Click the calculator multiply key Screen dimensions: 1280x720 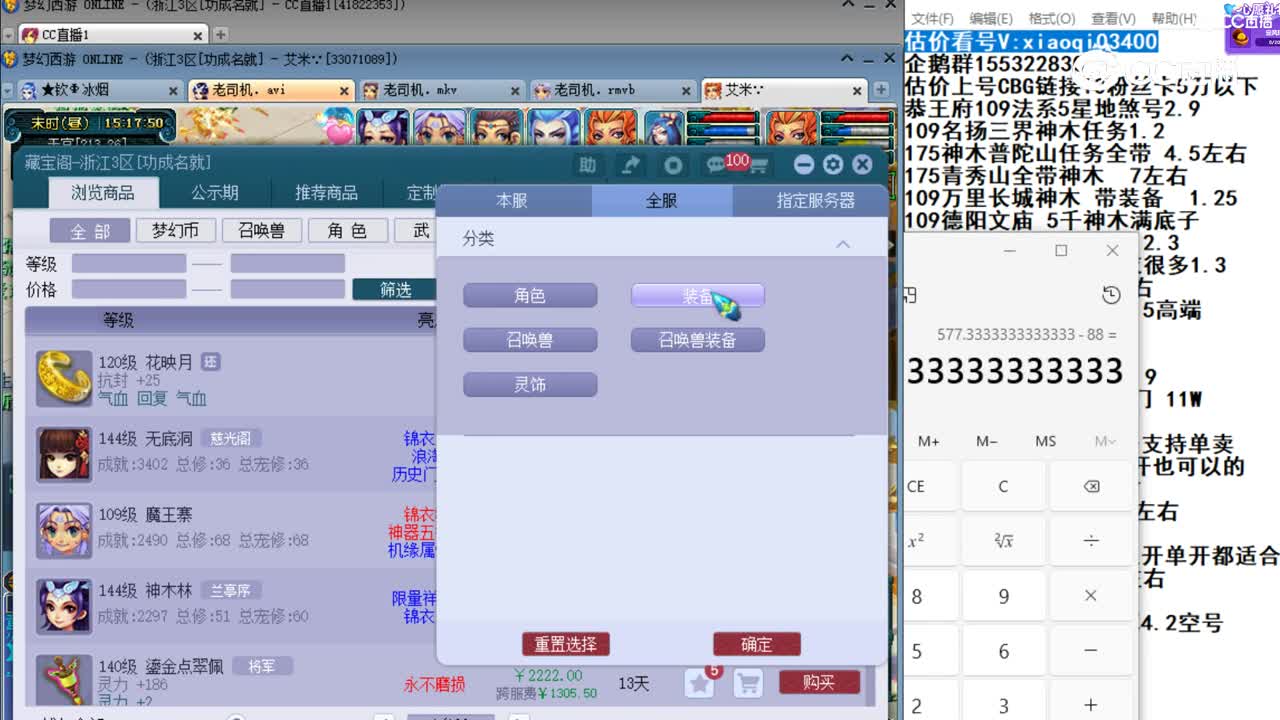[1091, 596]
